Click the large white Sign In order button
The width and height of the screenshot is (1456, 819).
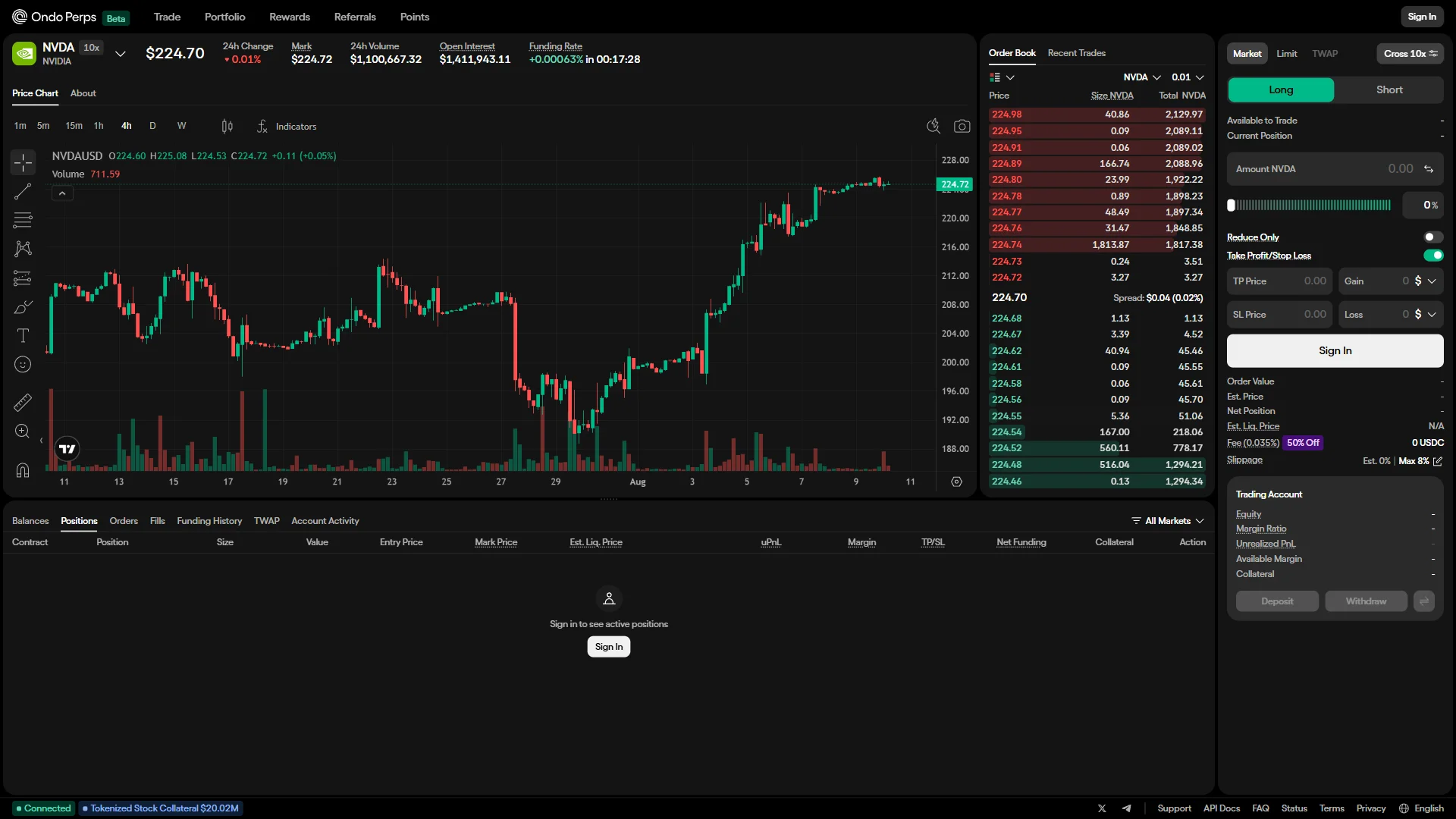coord(1335,351)
